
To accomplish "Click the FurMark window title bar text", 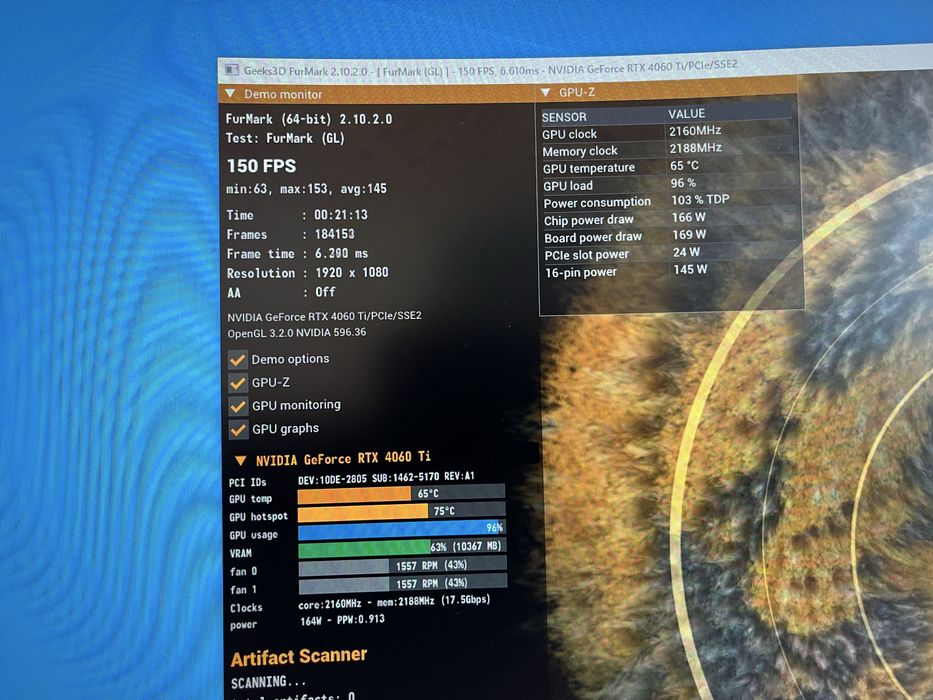I will [490, 68].
